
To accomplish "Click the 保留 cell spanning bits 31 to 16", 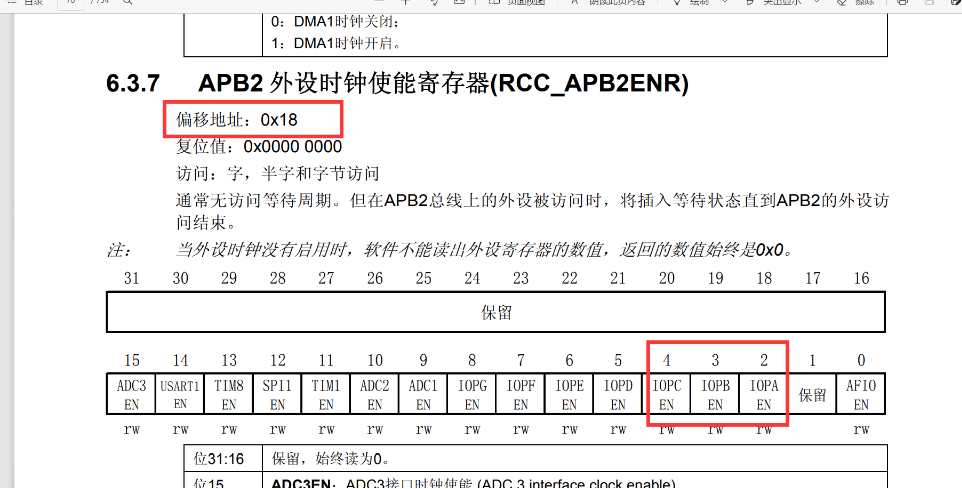I will 496,312.
